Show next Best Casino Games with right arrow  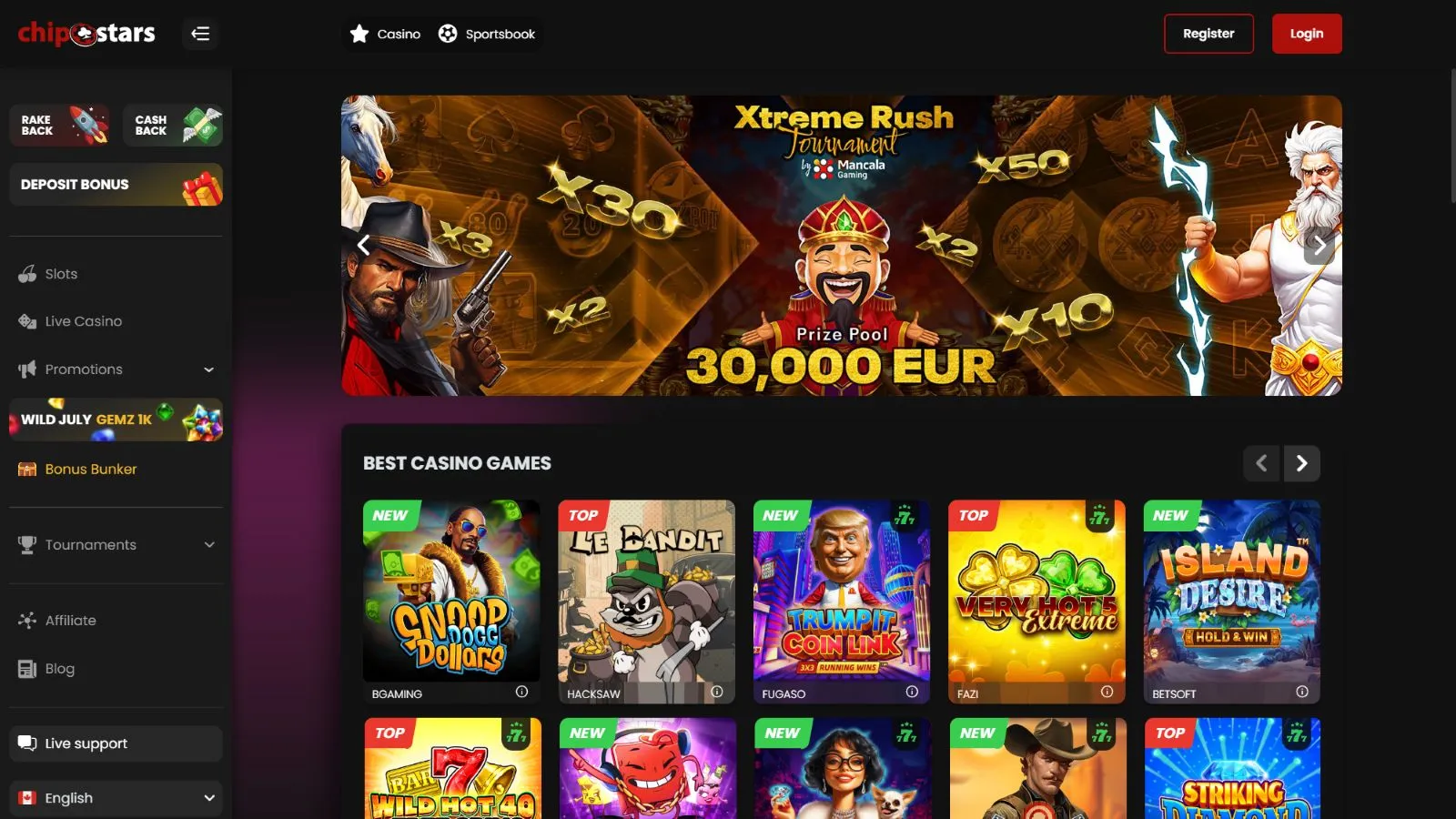(x=1302, y=463)
